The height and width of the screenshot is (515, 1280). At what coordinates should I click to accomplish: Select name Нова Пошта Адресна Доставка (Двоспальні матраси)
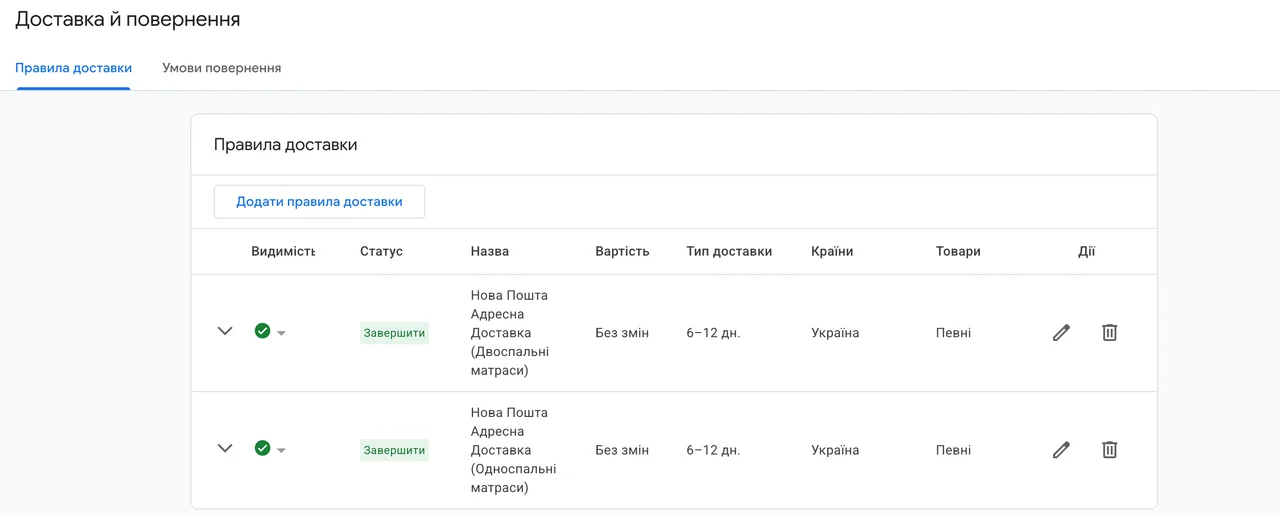pos(510,333)
